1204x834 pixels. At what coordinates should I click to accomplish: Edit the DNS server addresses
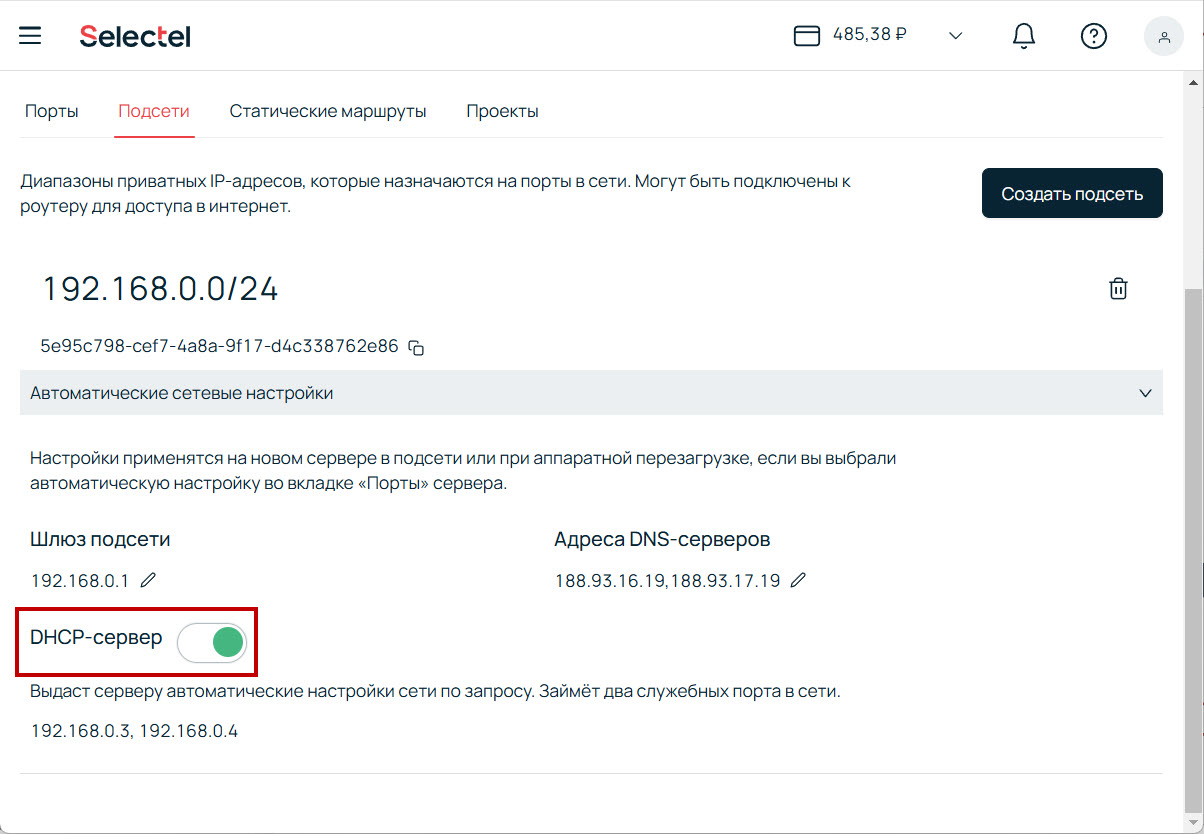797,580
